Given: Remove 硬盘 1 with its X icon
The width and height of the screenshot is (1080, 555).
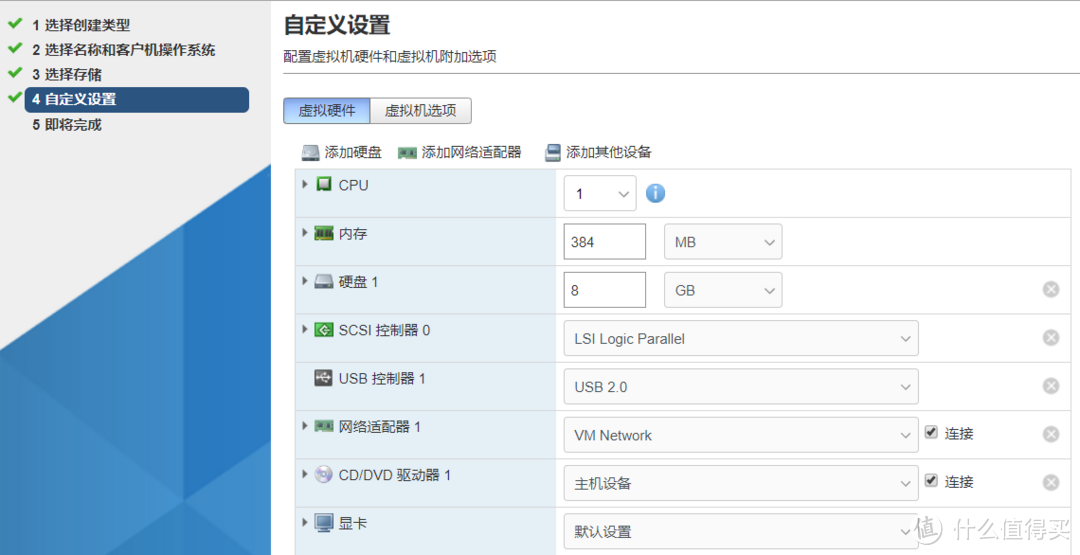Looking at the screenshot, I should point(1050,289).
